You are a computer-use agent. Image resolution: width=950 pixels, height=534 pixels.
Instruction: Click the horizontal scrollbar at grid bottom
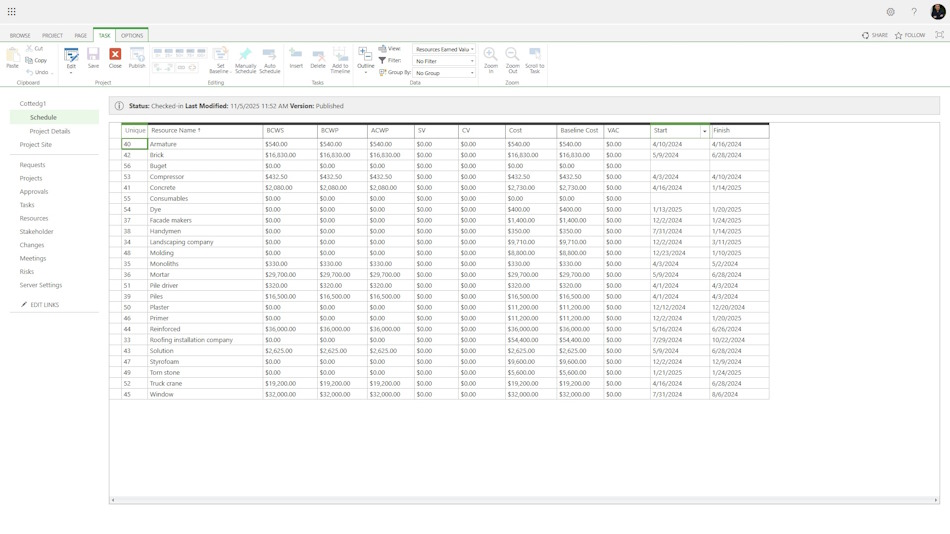(x=525, y=500)
